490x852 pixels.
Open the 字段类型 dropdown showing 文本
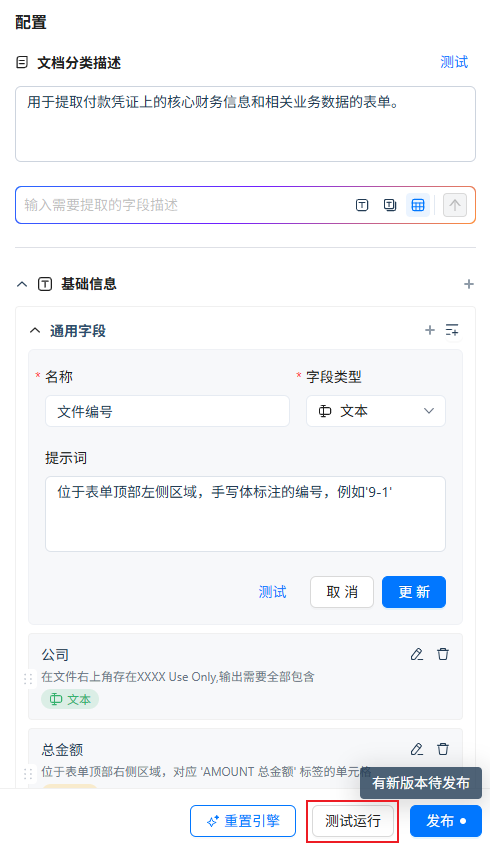coord(376,411)
